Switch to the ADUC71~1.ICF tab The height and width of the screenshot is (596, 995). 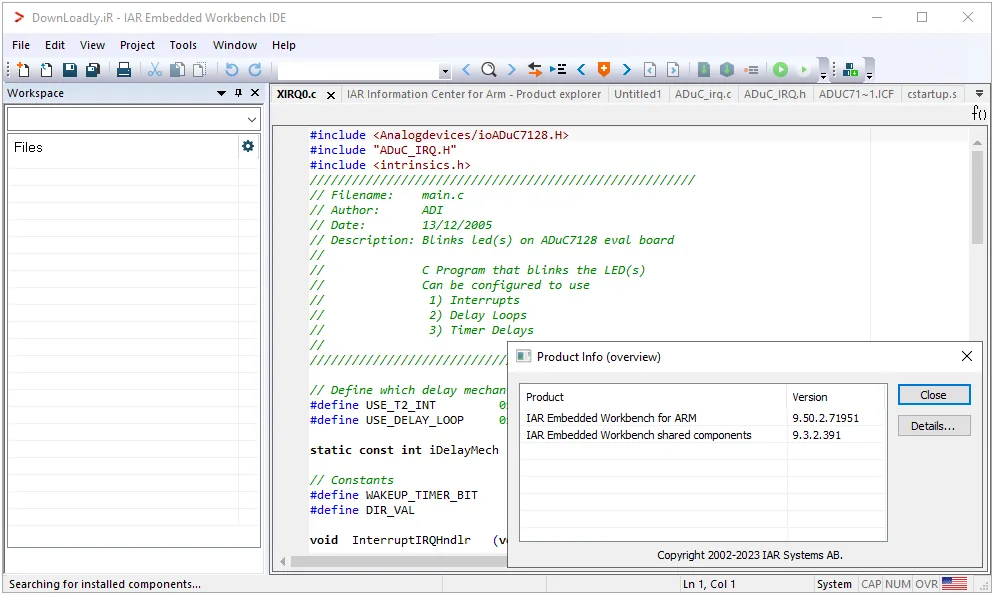(856, 94)
